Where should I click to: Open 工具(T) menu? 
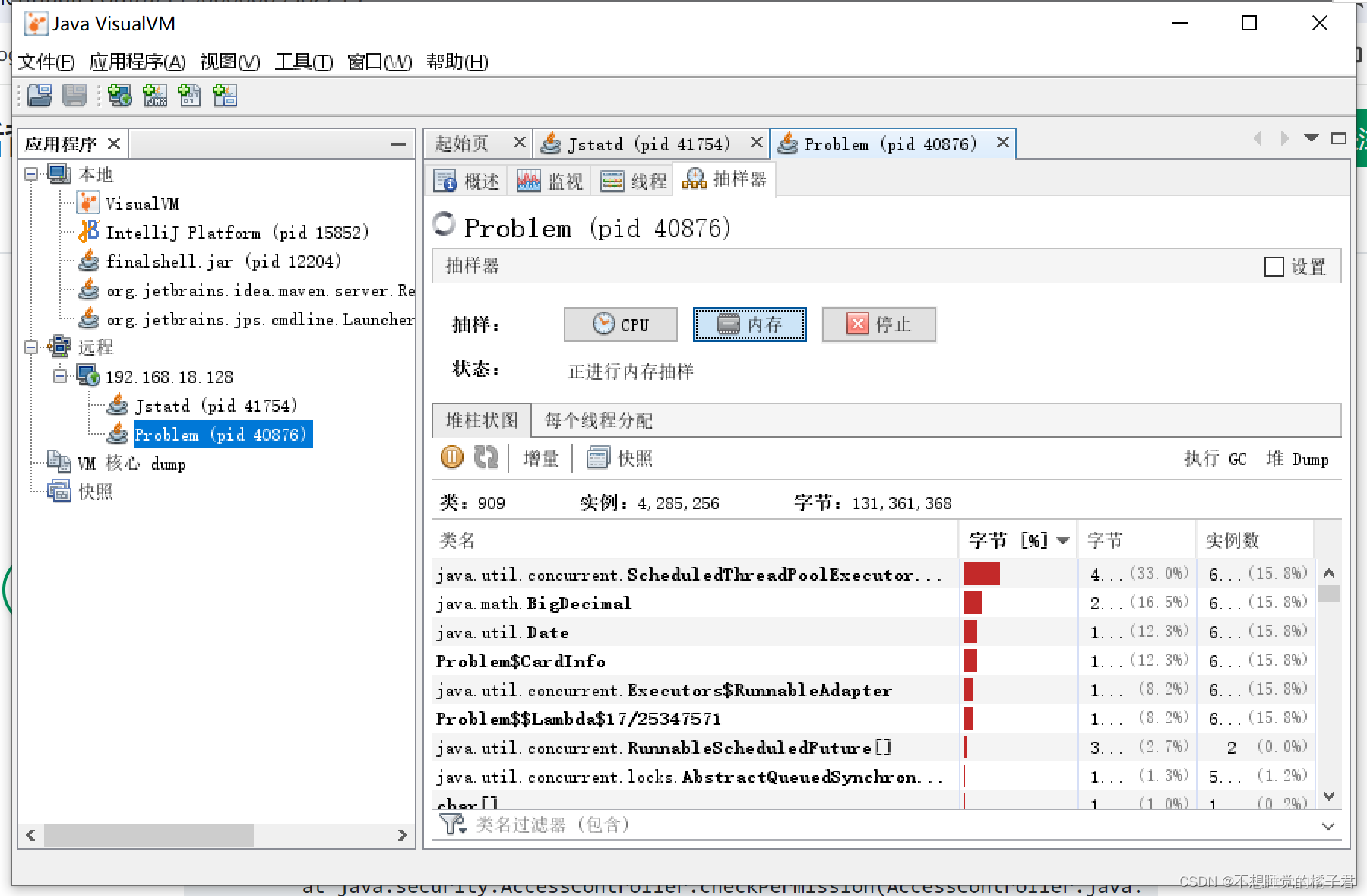click(x=304, y=62)
